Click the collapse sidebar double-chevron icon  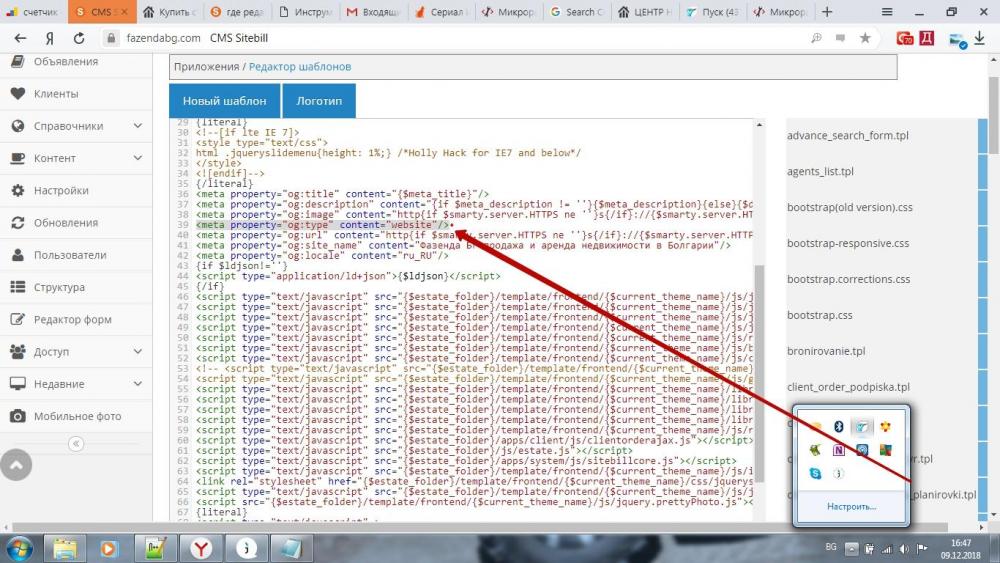tap(76, 443)
